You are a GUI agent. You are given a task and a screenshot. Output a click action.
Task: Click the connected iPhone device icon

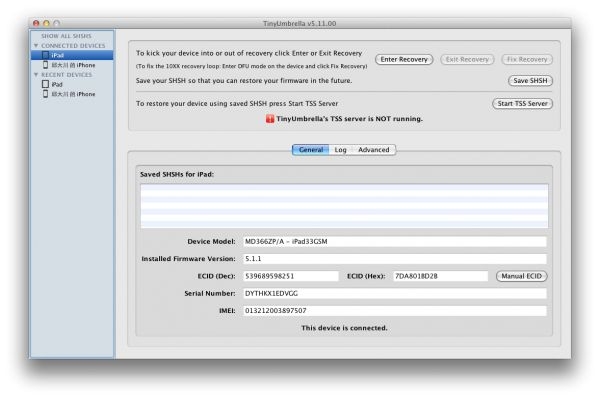point(46,65)
